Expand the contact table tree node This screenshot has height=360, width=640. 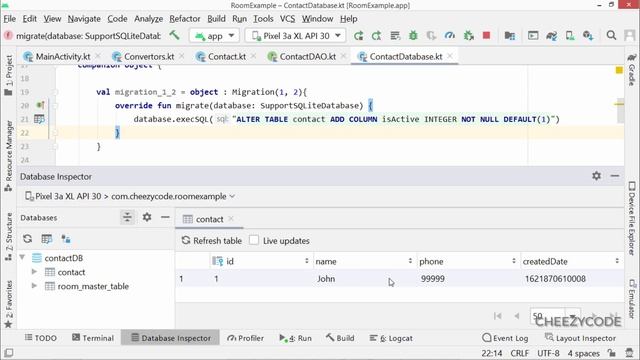[34, 272]
